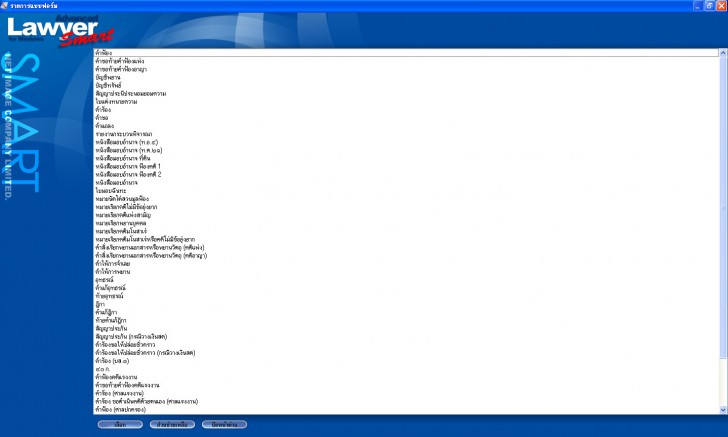Select หนังสือมอบอำนาจ (ท.อ.๔) row
This screenshot has height=437, width=728.
(x=406, y=142)
